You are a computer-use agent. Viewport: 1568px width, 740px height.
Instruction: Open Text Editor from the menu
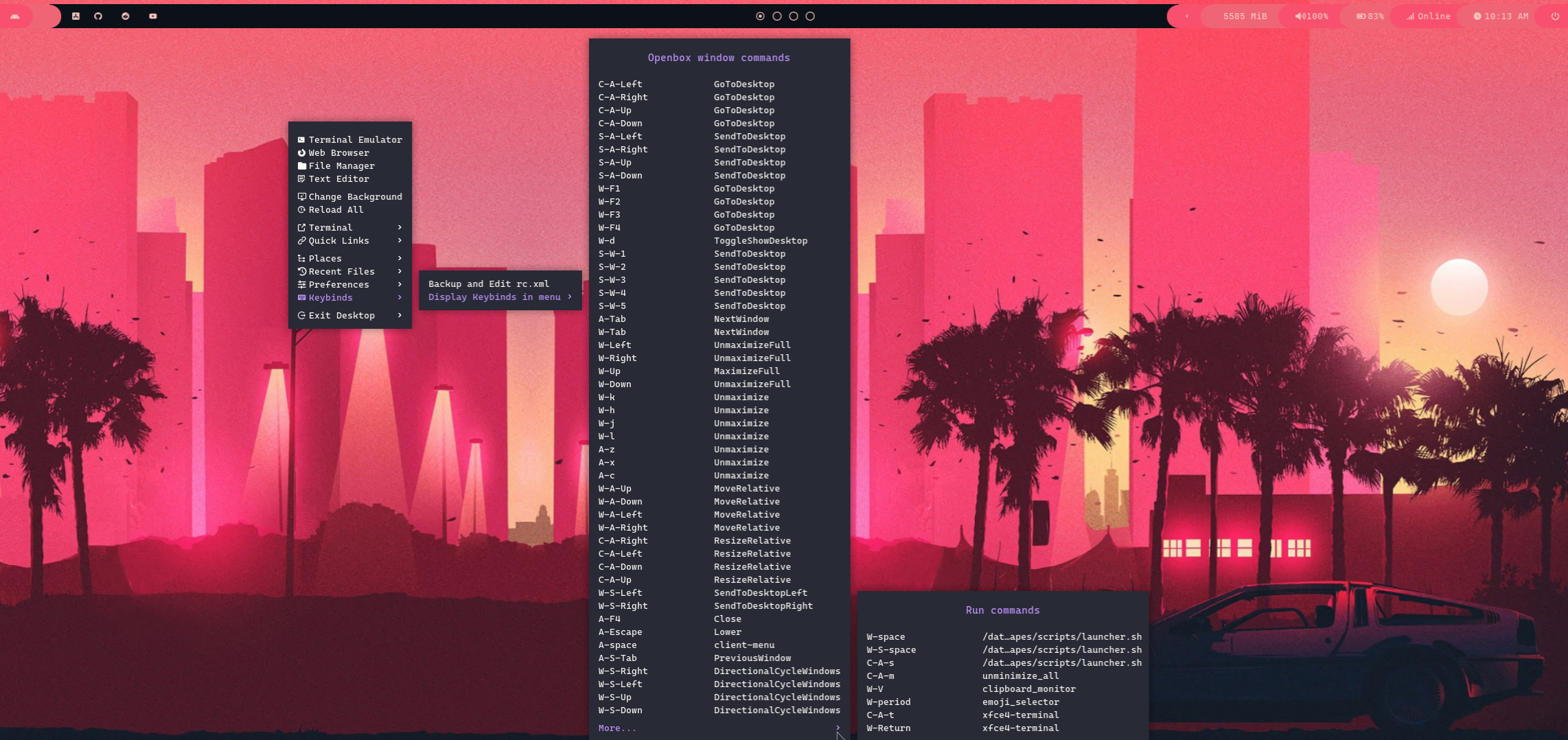[x=350, y=178]
